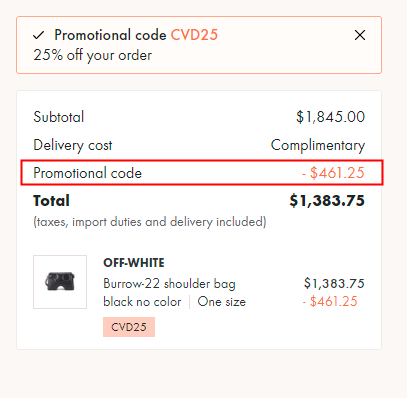
Task: Click the - $461.25 summary discount
Action: (333, 173)
